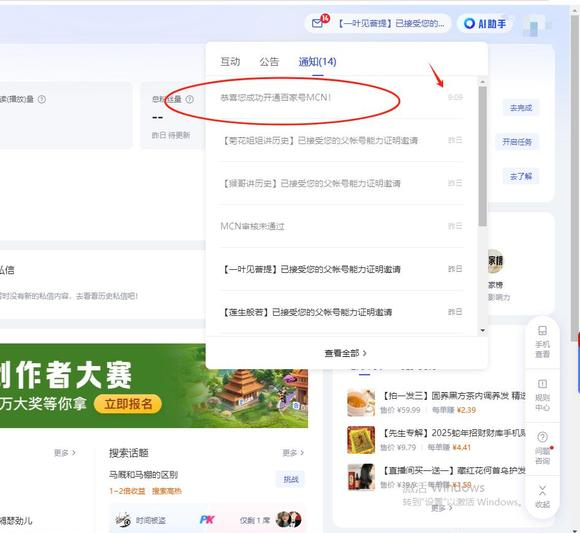The height and width of the screenshot is (533, 580).
Task: Click the 手机查看 phone icon
Action: pyautogui.click(x=542, y=342)
